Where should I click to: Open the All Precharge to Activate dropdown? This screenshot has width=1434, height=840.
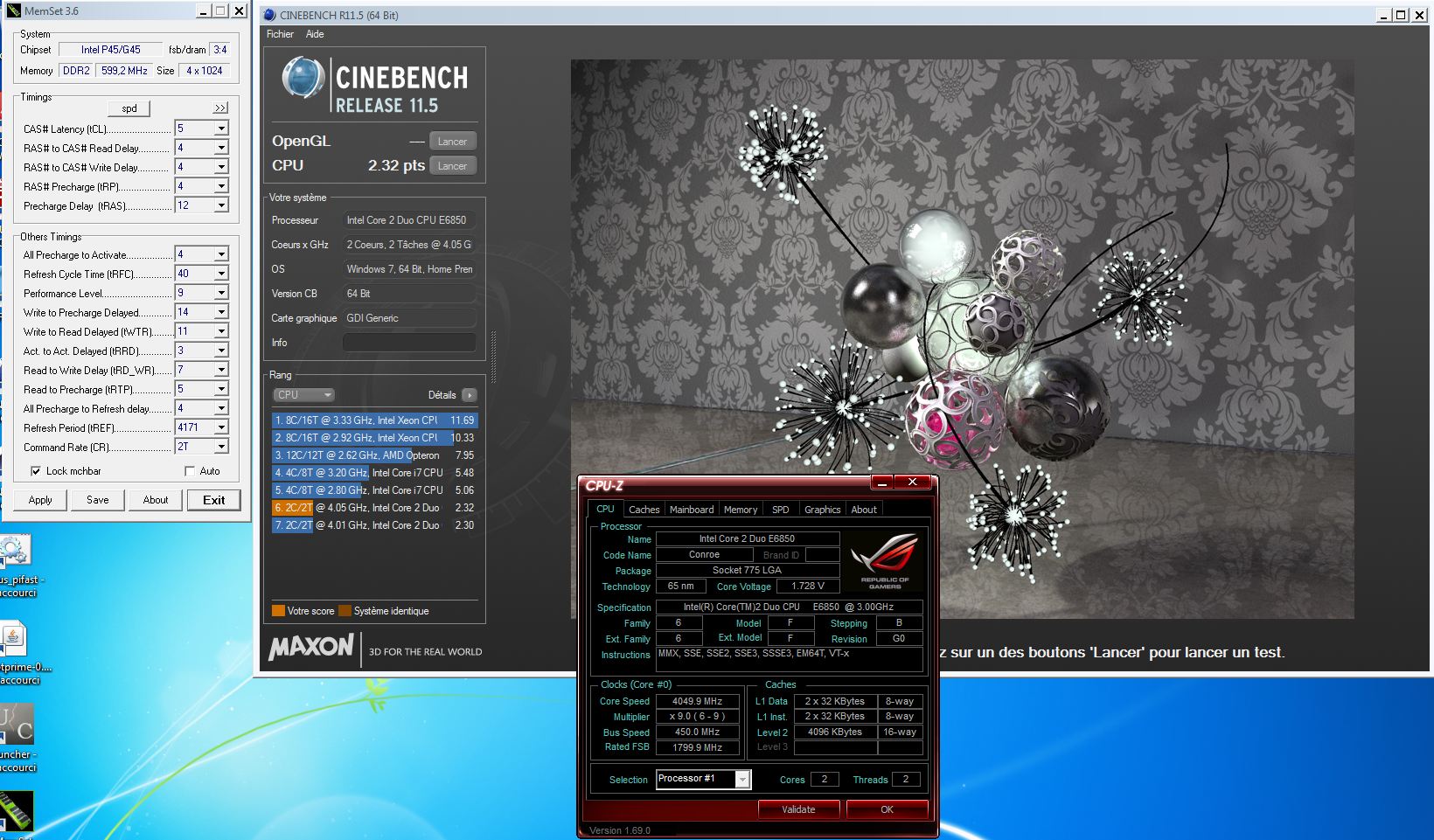click(221, 254)
